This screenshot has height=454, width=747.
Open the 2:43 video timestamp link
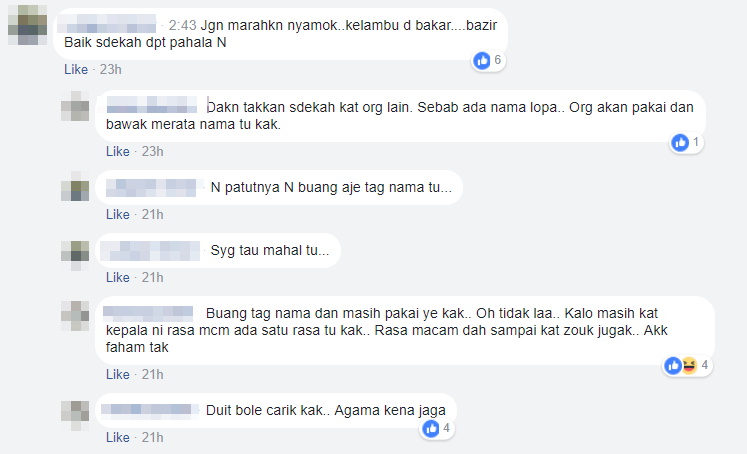[182, 25]
